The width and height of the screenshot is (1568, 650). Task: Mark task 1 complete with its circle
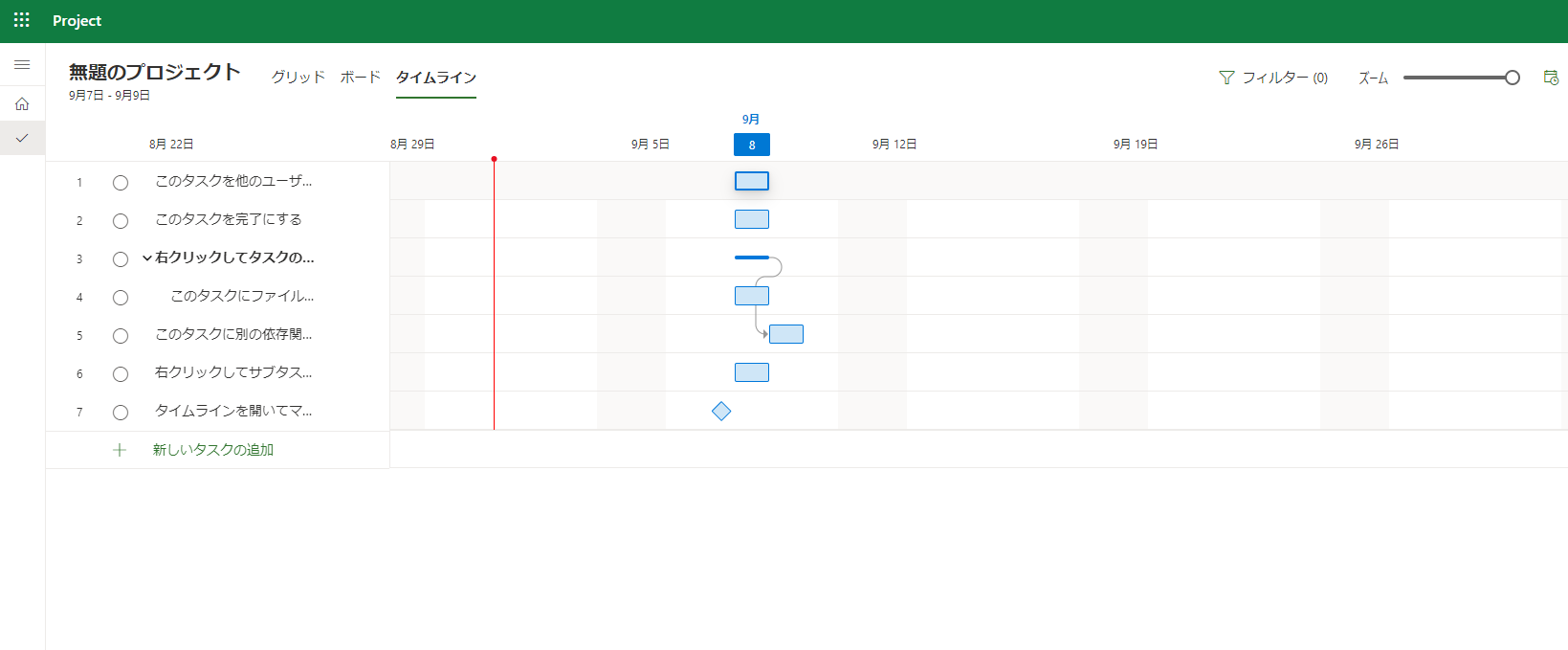[x=121, y=183]
